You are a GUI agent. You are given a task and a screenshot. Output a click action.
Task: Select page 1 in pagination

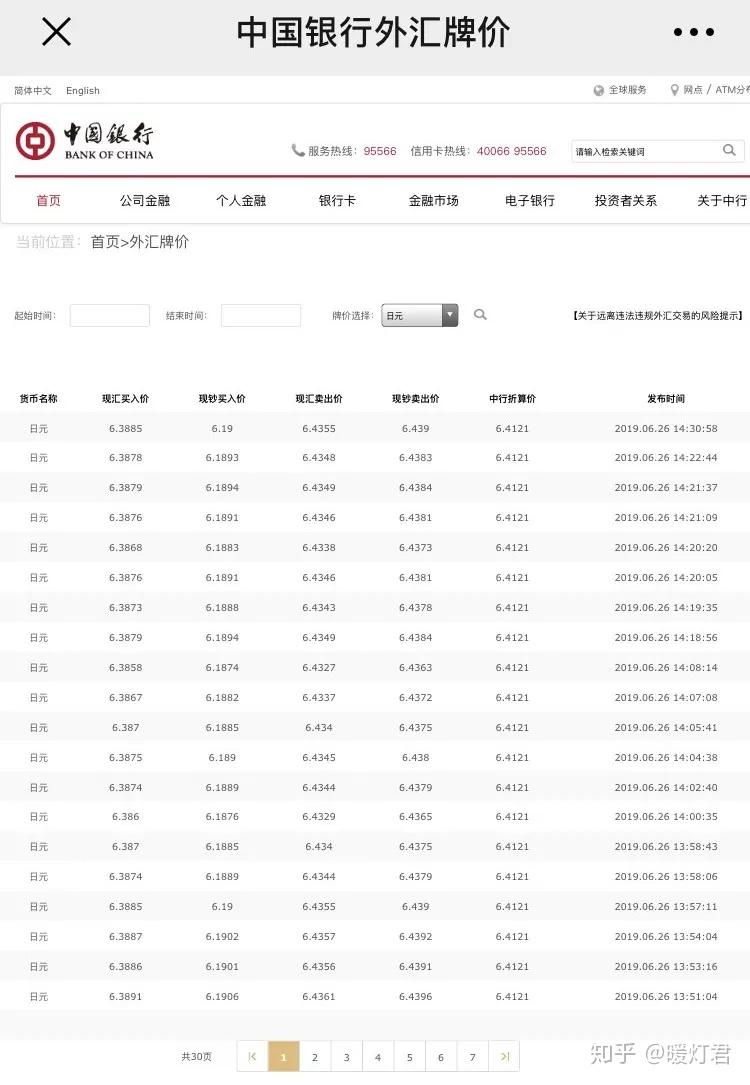(284, 1057)
